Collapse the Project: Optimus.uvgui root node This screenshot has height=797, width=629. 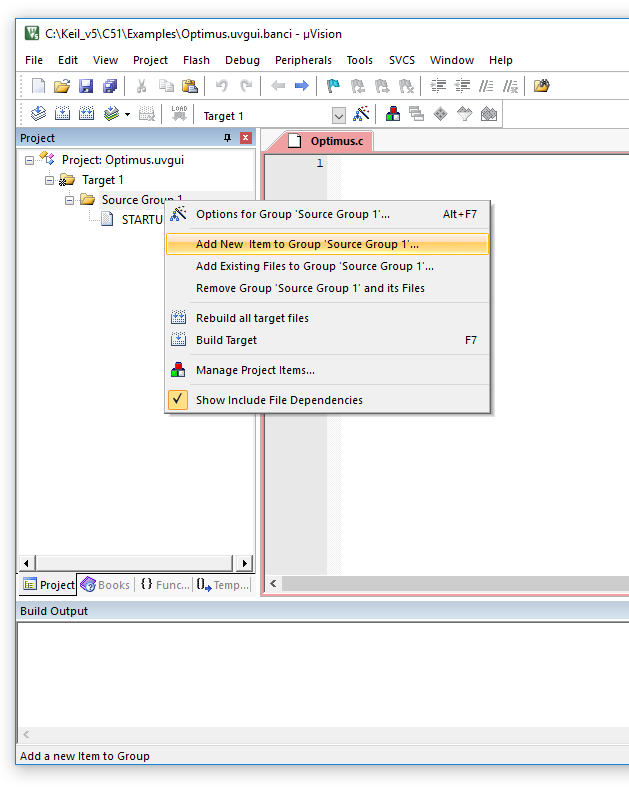coord(30,160)
